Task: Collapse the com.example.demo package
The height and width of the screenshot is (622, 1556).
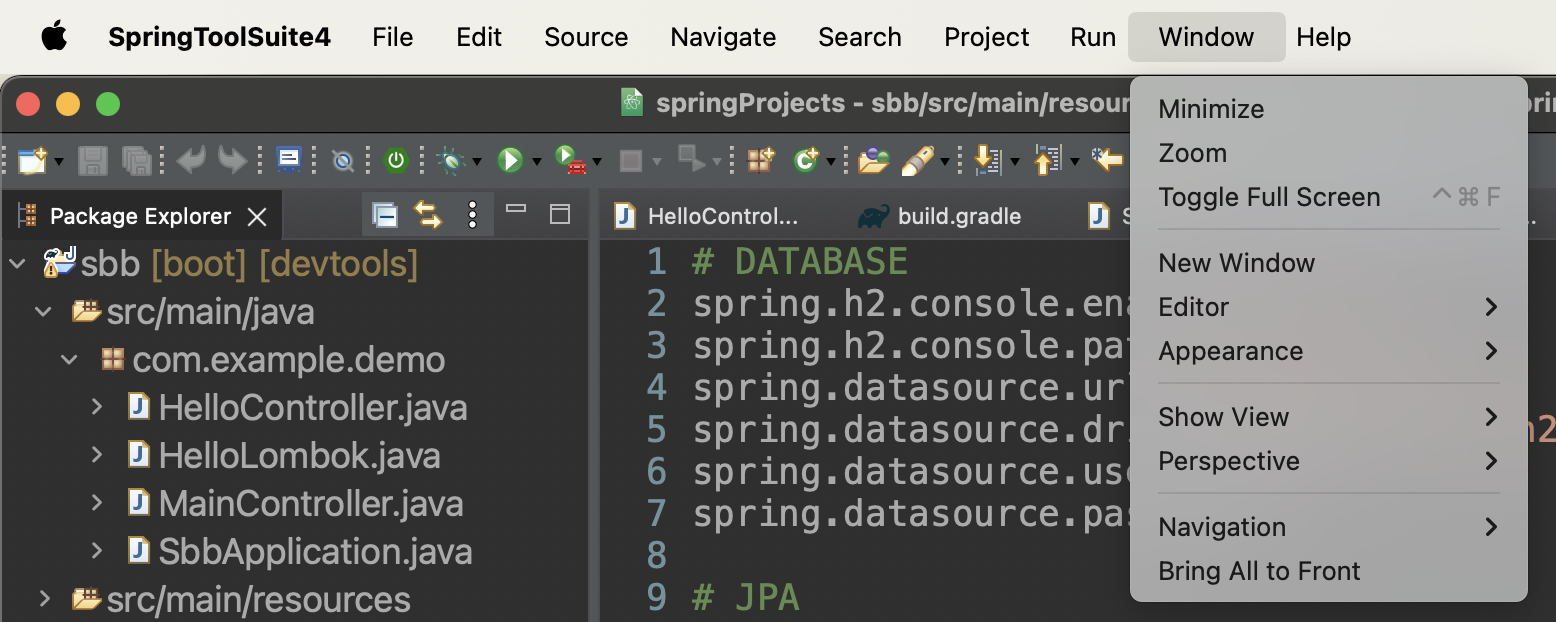Action: (69, 360)
